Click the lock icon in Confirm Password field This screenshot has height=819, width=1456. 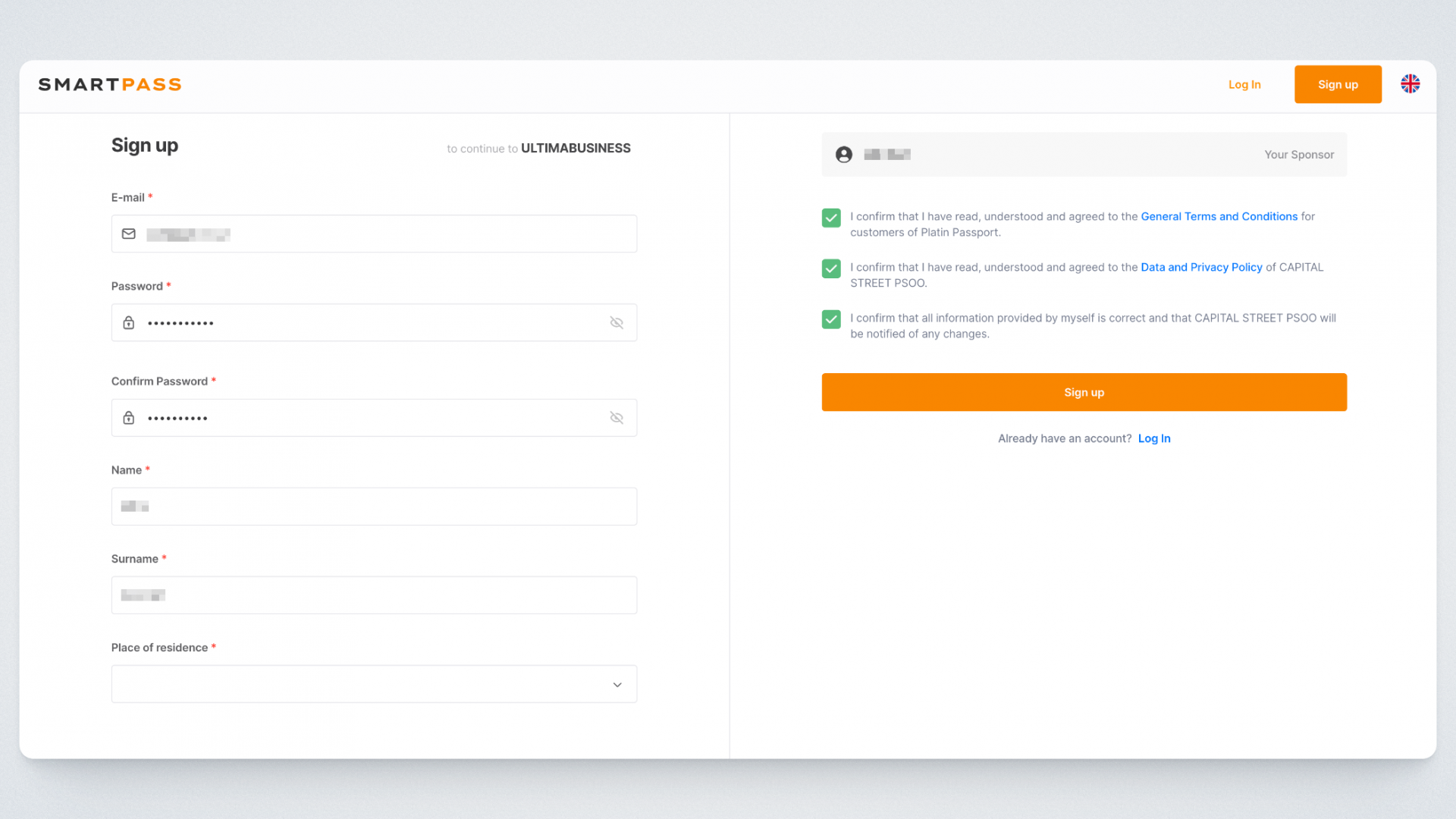point(129,418)
